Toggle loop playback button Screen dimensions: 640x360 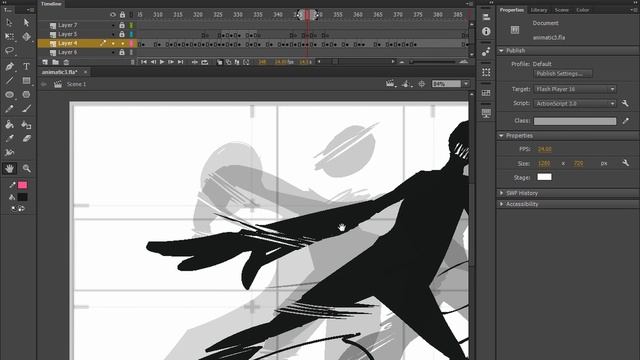[204, 62]
